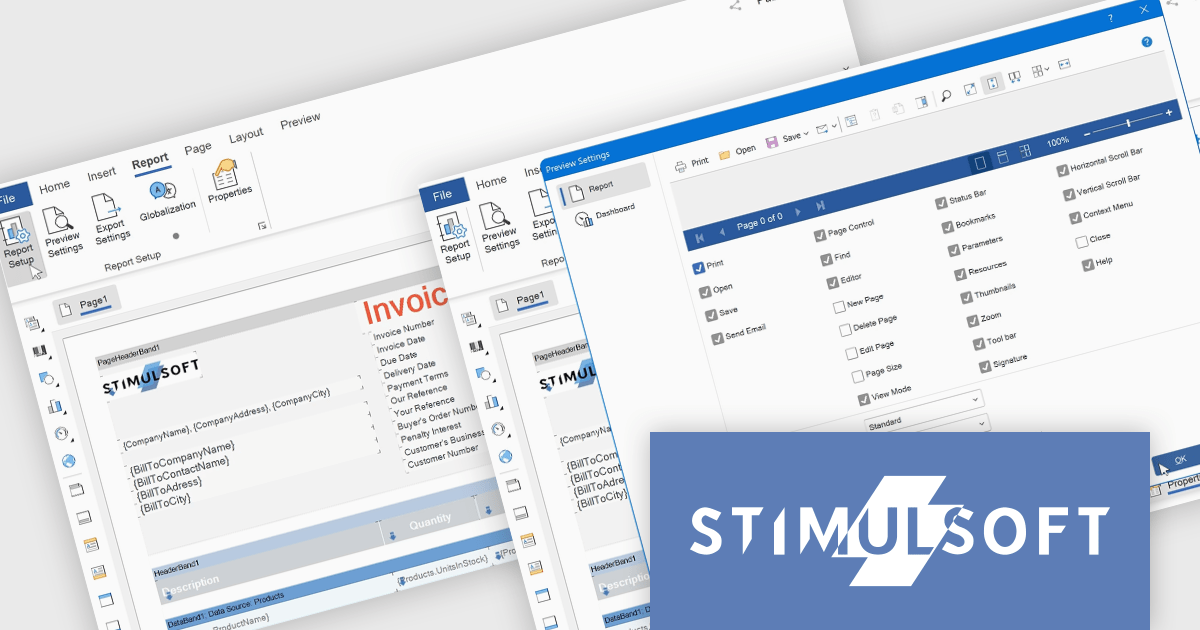Viewport: 1200px width, 630px height.
Task: Select continuous page view mode icon
Action: pos(1002,157)
